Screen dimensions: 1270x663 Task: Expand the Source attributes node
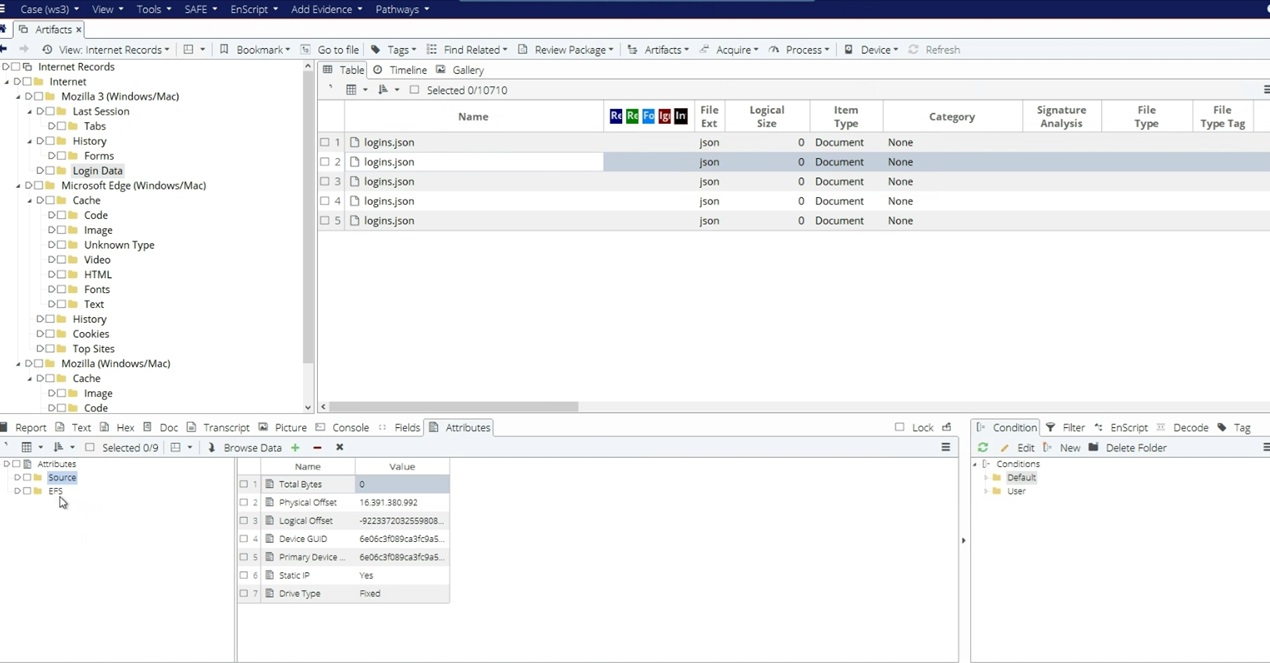tap(17, 478)
